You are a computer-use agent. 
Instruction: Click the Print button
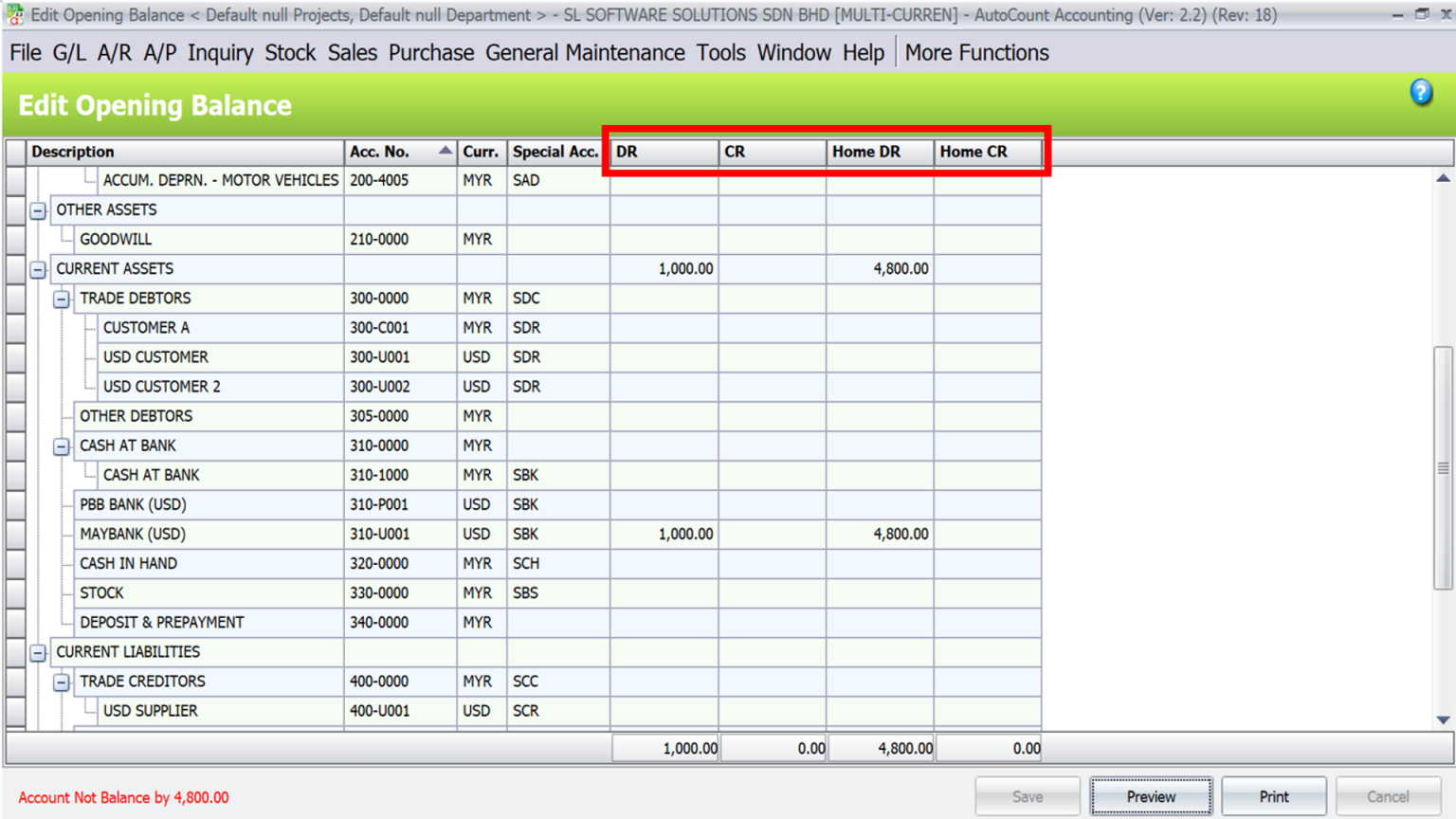point(1273,797)
